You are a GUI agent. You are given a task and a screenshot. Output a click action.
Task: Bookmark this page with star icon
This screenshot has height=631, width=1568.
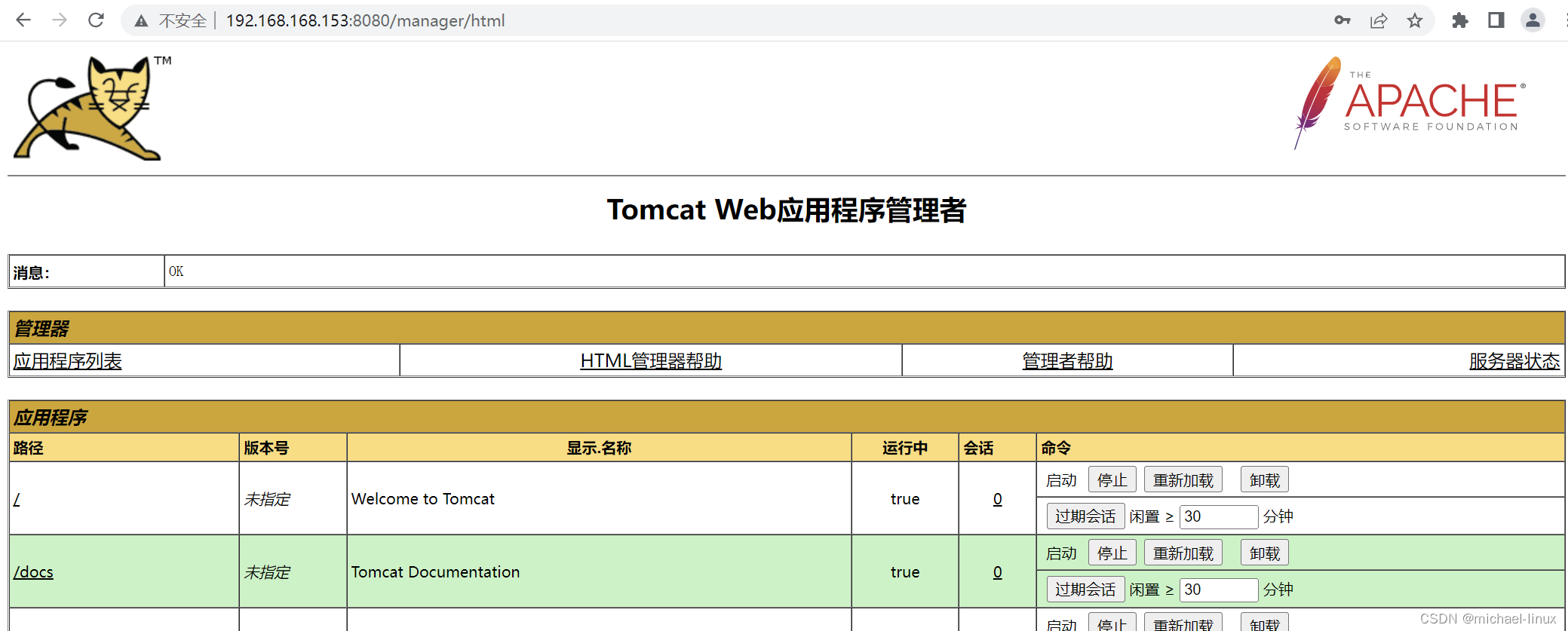(1415, 20)
